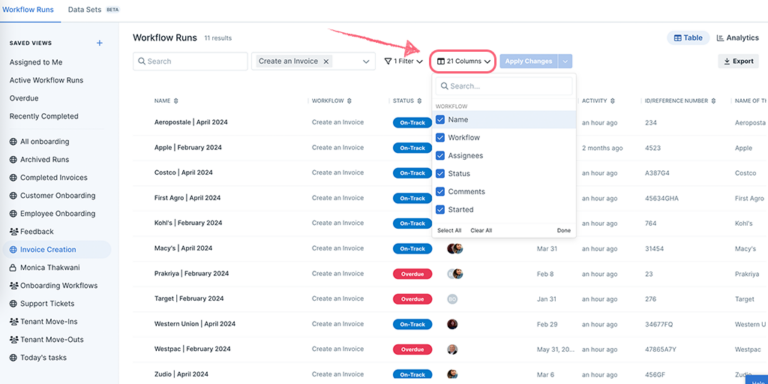Click the workflow runs Search field
Viewport: 768px width, 384px height.
point(190,61)
